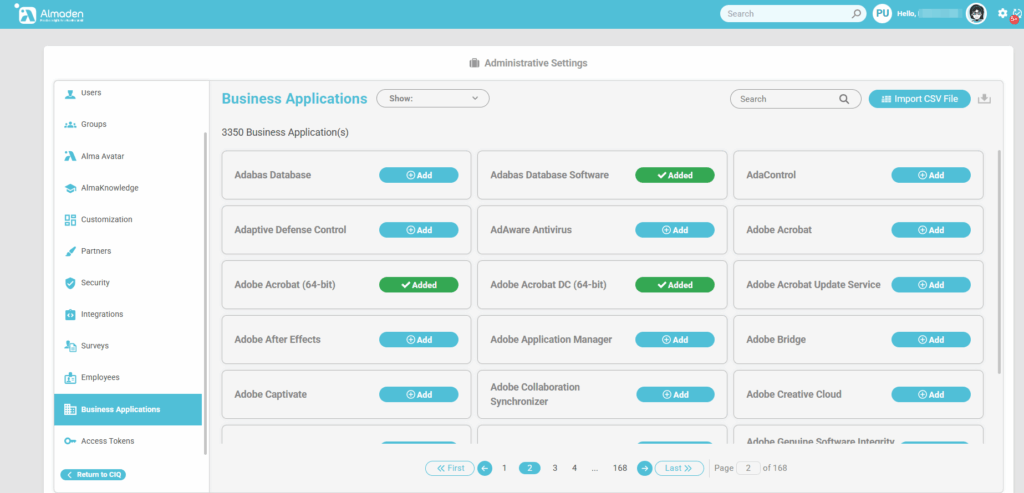Select Integrations in the sidebar

[101, 314]
